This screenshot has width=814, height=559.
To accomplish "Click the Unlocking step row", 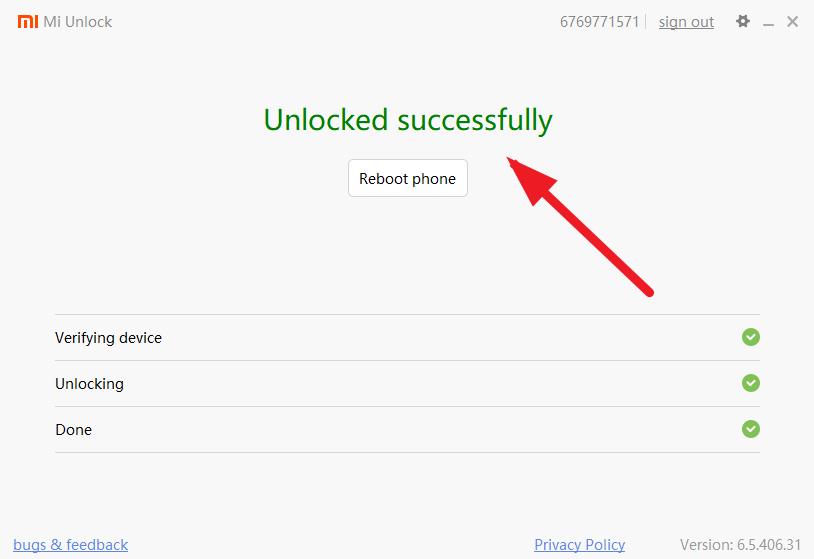I will (x=408, y=384).
